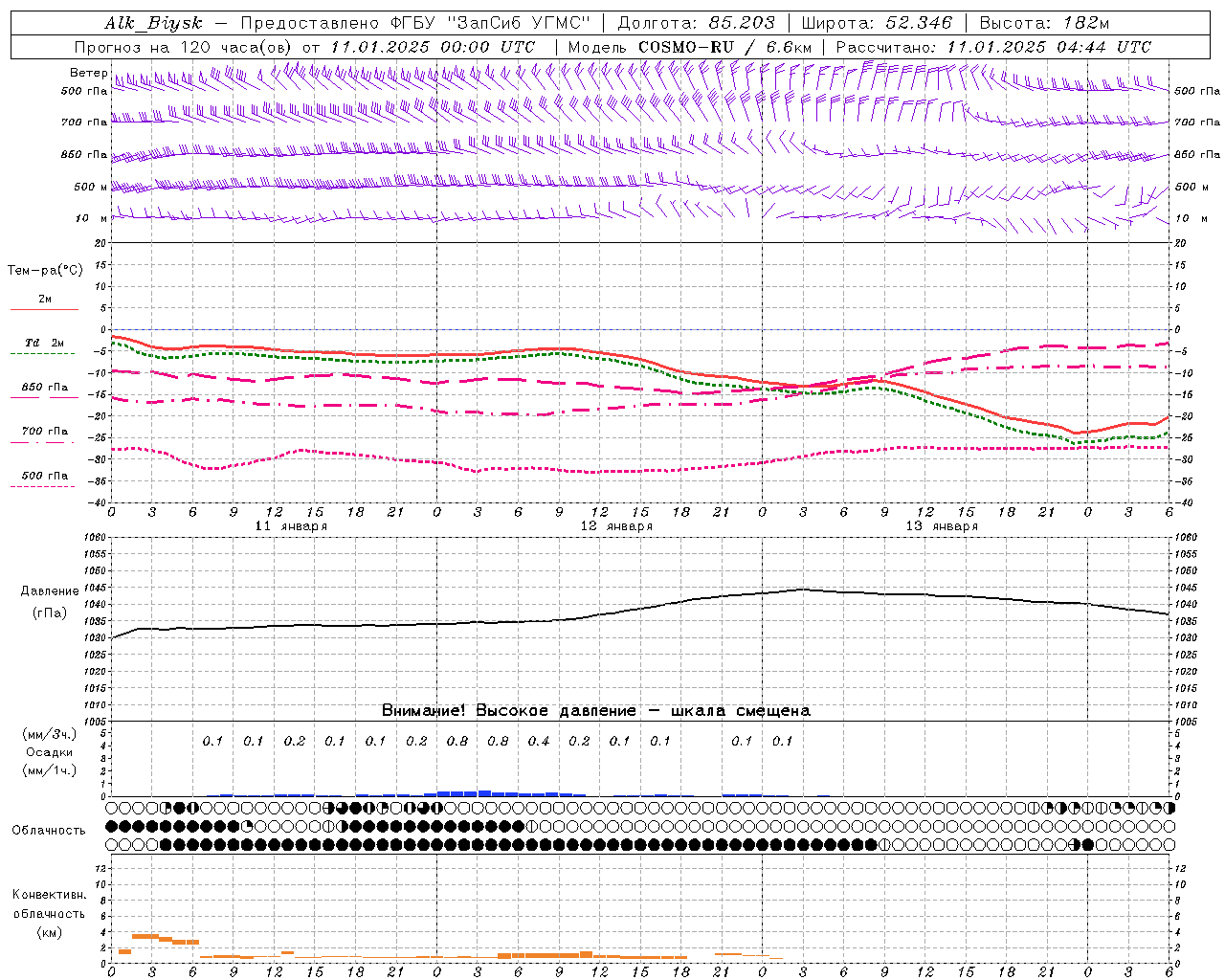Select the Тем-ра(°C) temperature label

tap(45, 271)
